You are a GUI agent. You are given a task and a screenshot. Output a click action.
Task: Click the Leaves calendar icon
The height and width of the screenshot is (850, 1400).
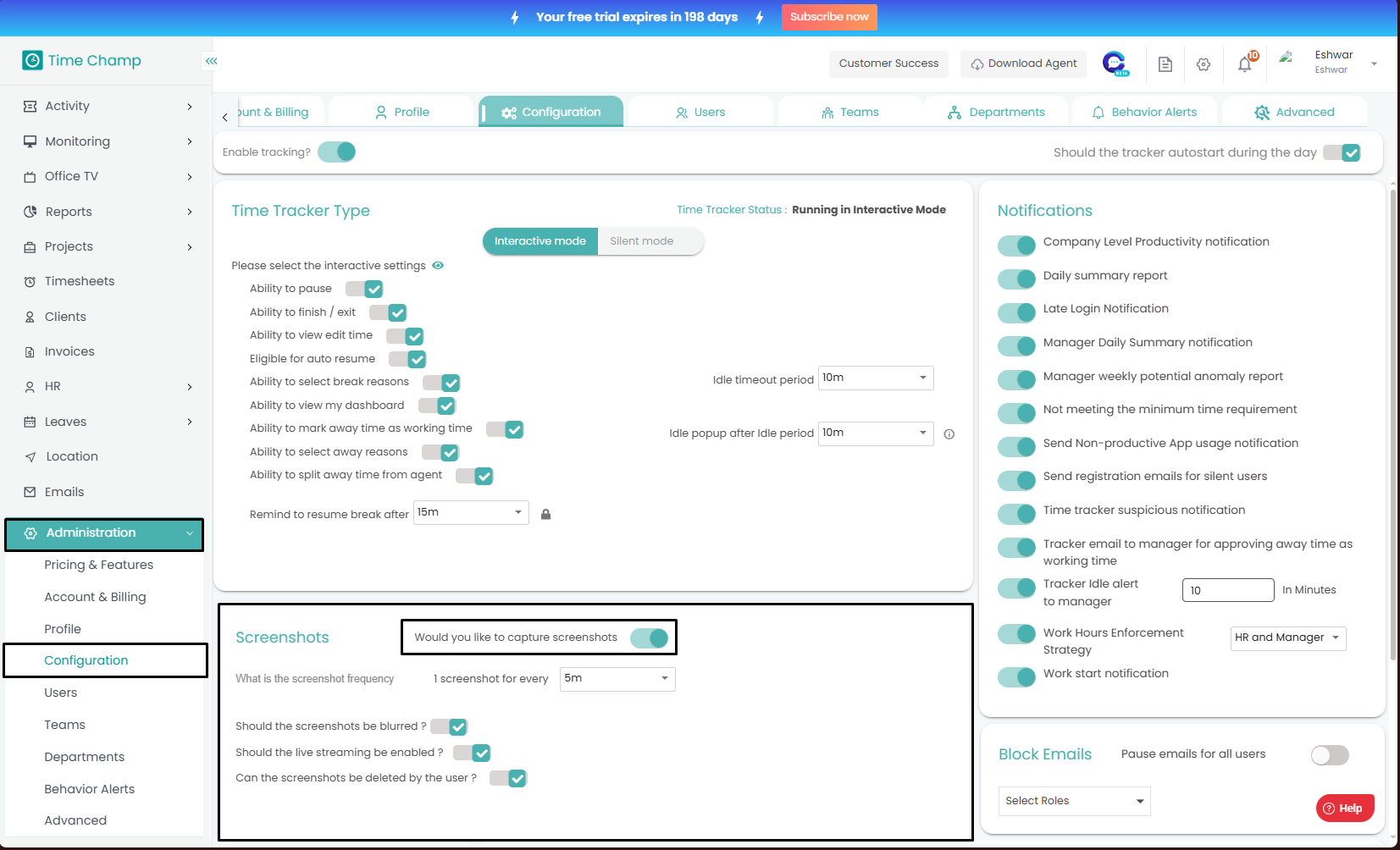pyautogui.click(x=30, y=422)
